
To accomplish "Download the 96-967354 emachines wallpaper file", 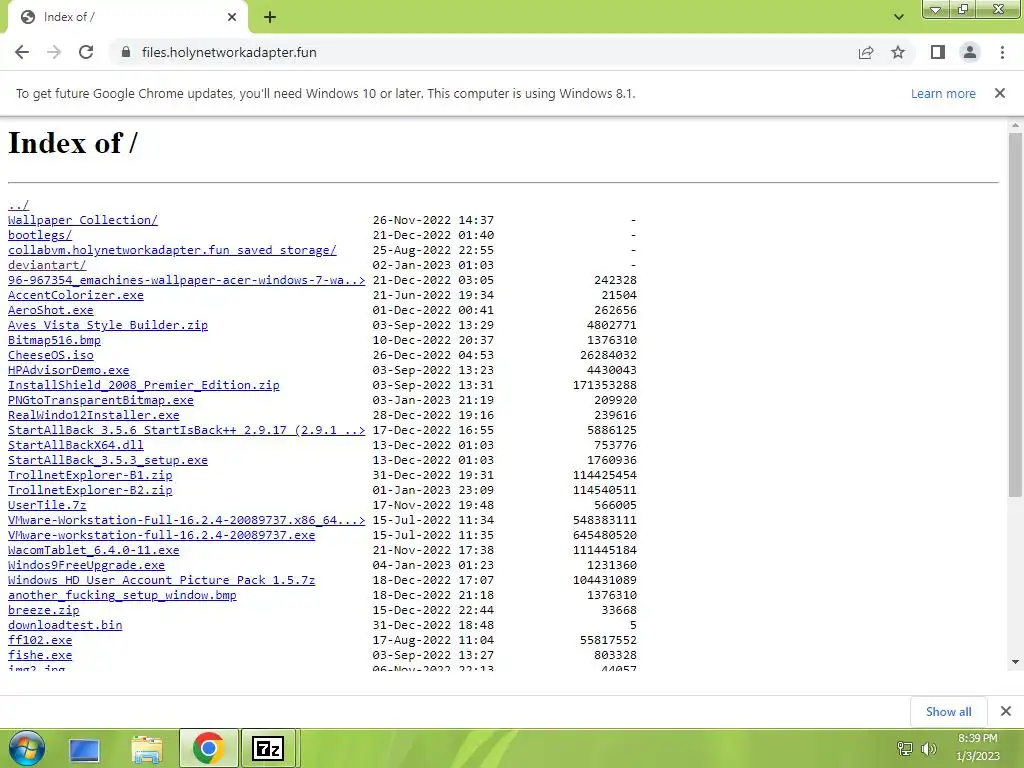I will click(187, 280).
